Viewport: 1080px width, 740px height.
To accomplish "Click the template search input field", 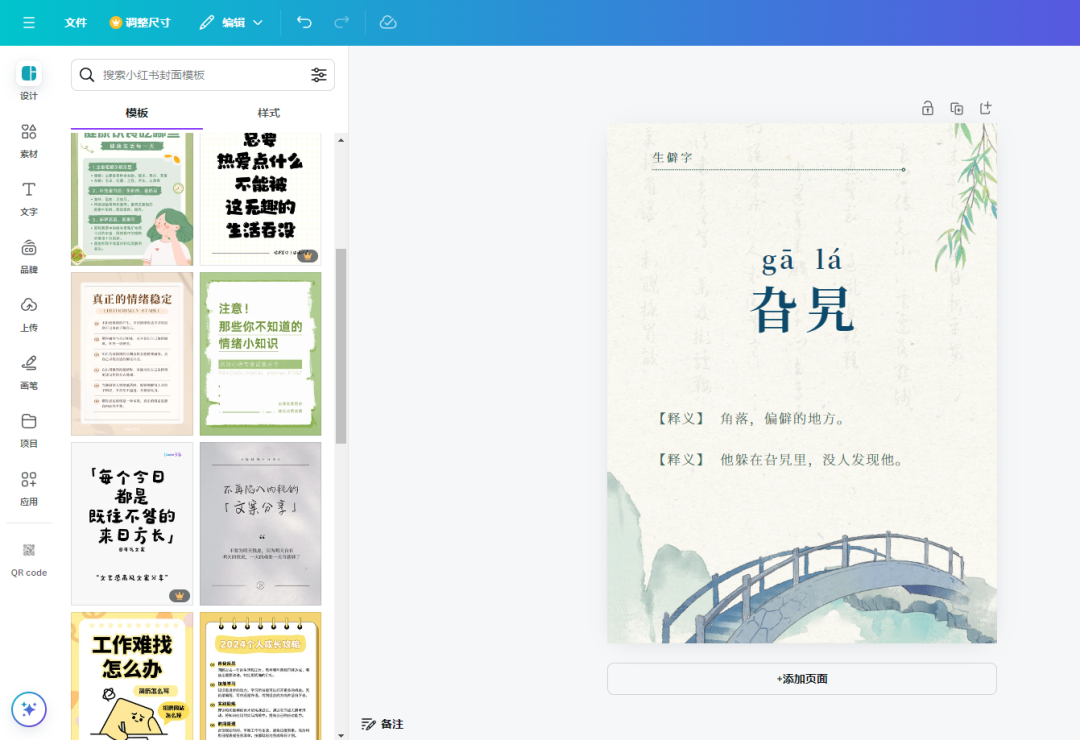I will click(195, 74).
